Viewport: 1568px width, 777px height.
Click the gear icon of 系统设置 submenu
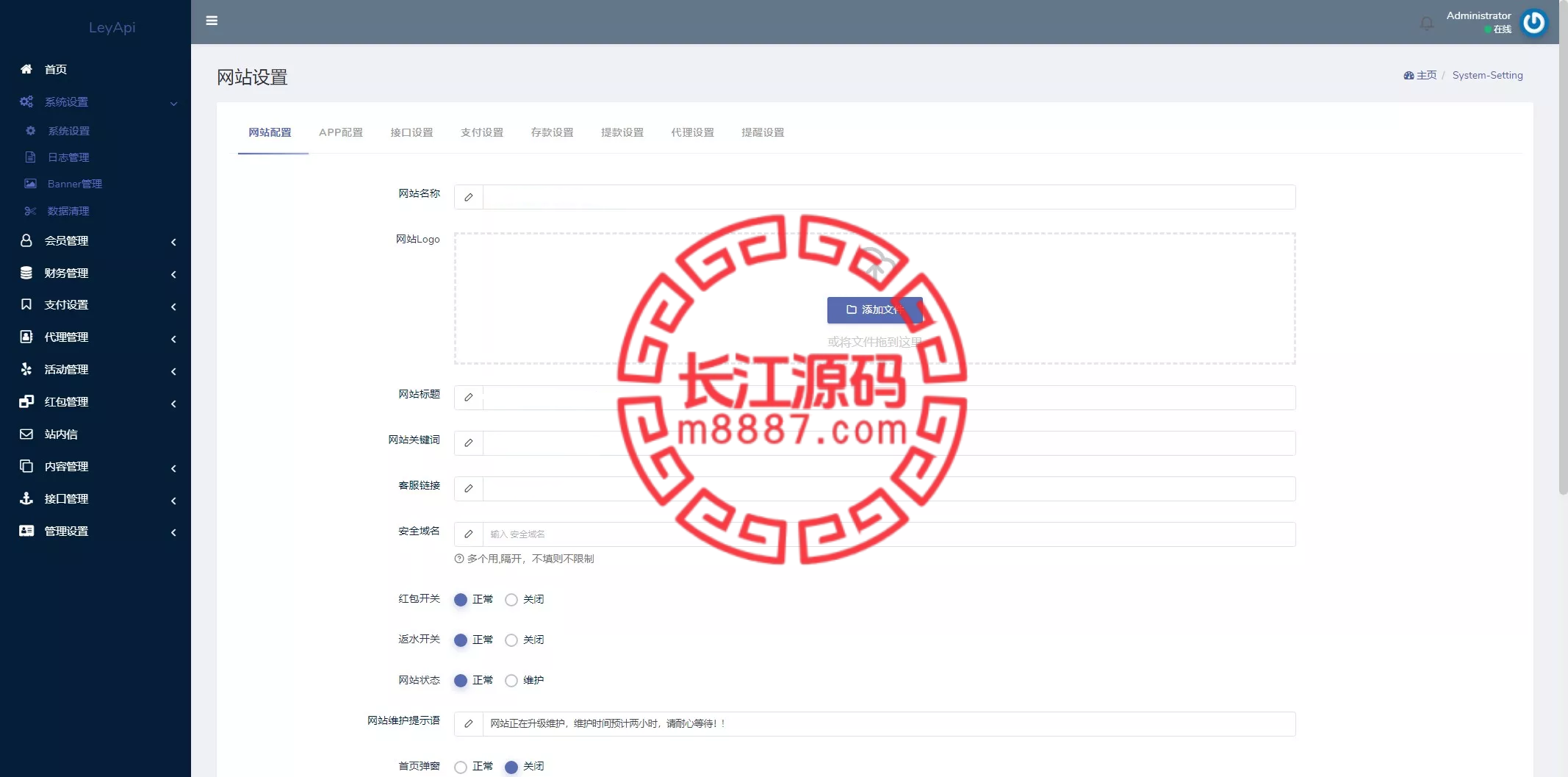[x=31, y=131]
